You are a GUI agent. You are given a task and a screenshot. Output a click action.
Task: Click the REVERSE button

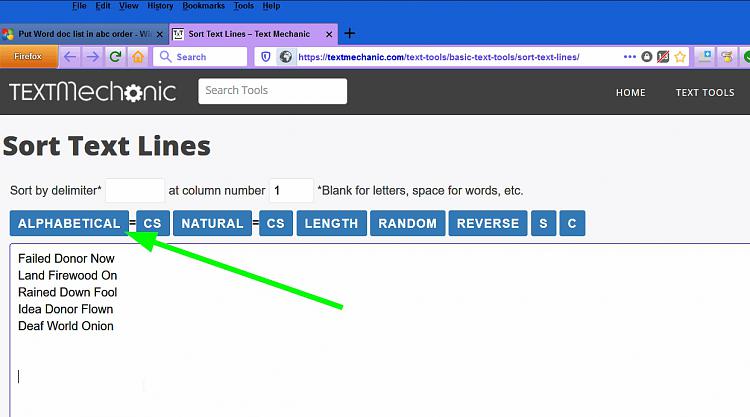point(488,223)
